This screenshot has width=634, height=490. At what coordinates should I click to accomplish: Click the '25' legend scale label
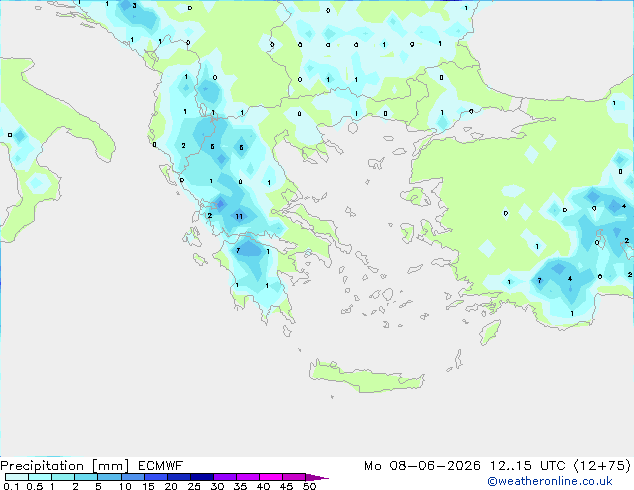point(194,486)
